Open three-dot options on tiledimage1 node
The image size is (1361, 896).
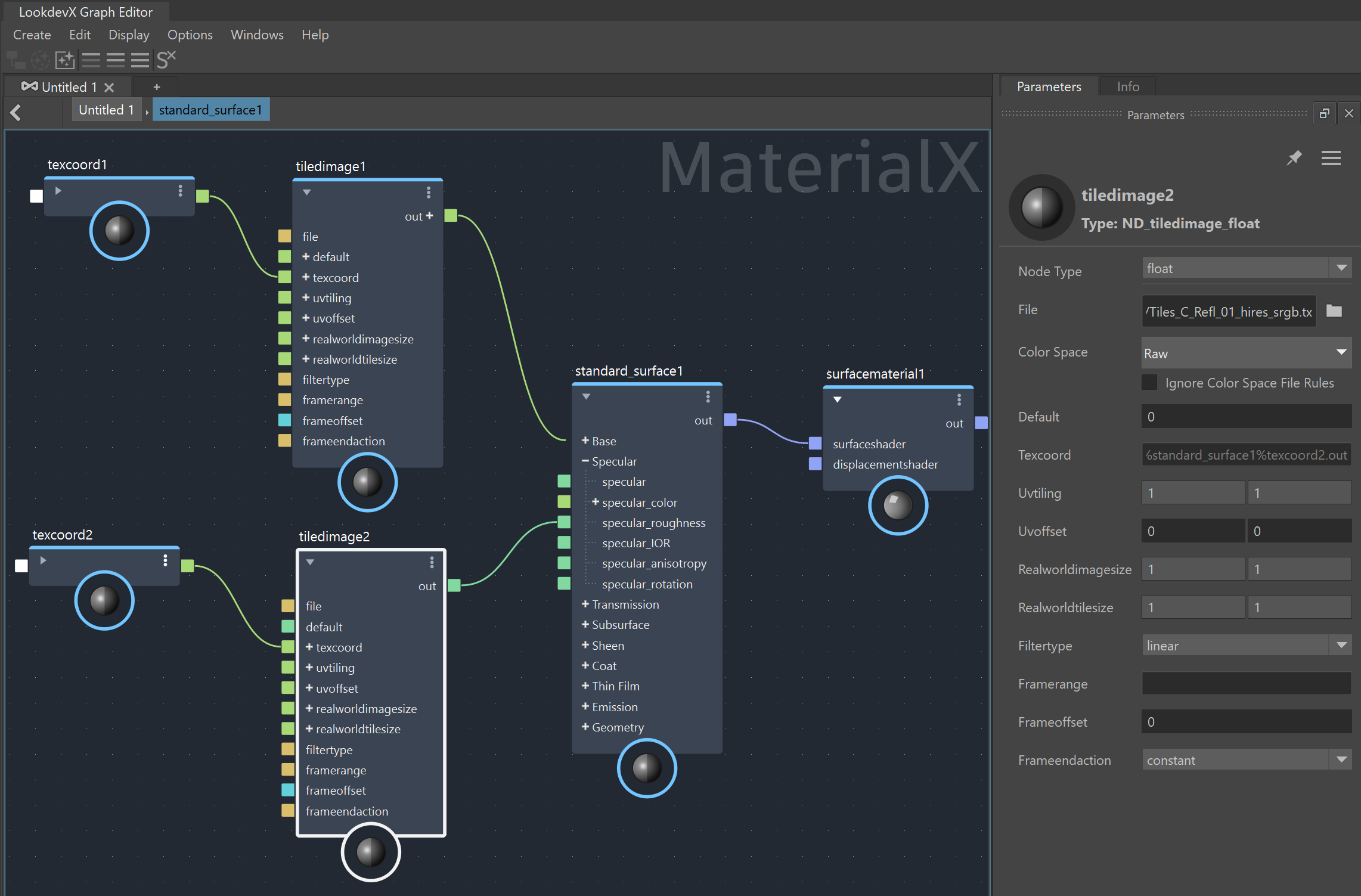point(428,193)
